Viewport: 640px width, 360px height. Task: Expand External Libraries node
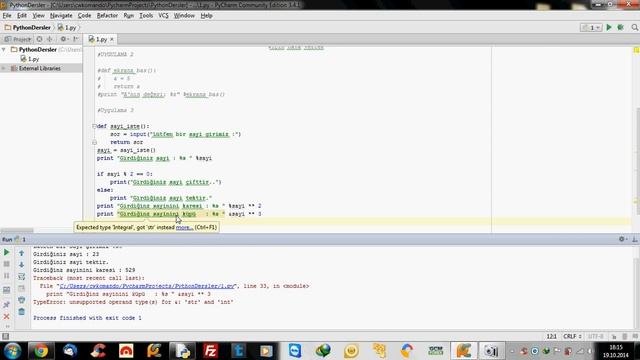(4, 68)
